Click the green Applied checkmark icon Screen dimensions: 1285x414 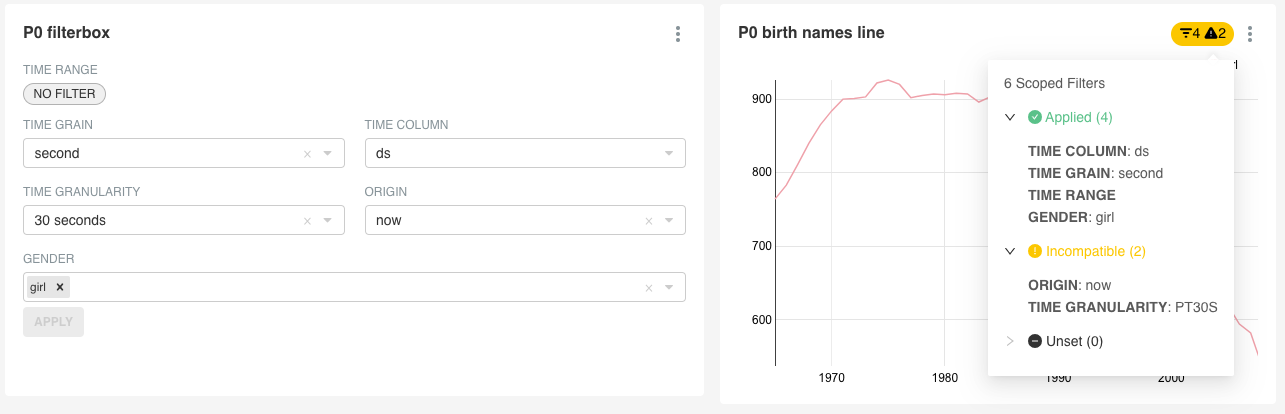(x=1035, y=117)
